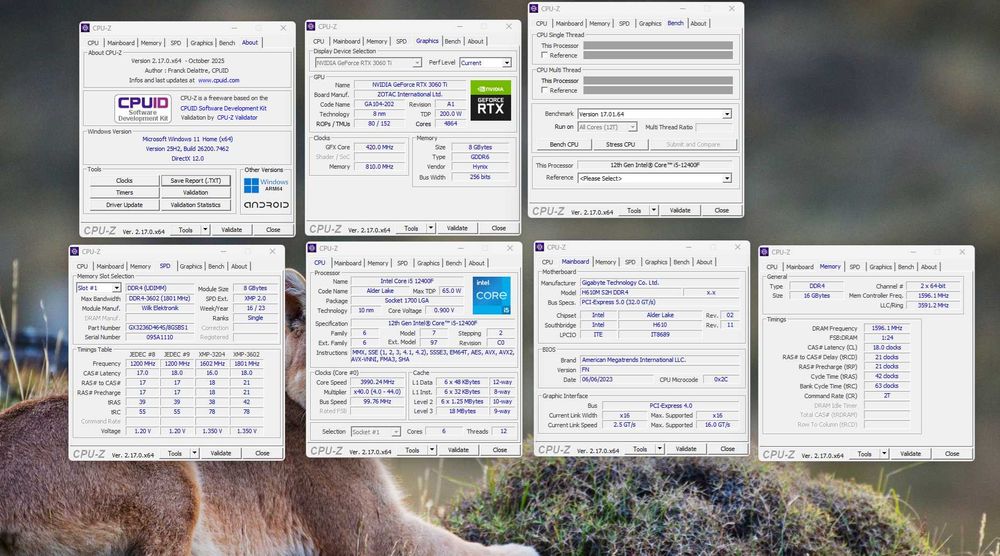Start the Bench CPU button

[x=564, y=144]
